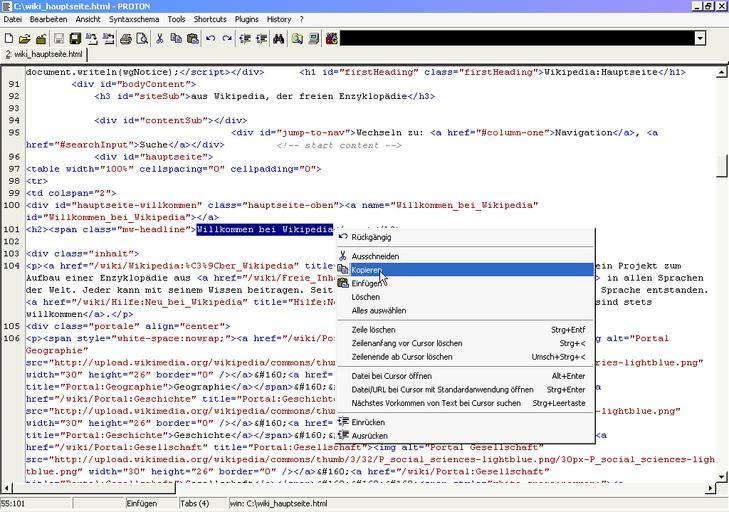Click the win: C:\wiki_hauptseite.html status entry
The height and width of the screenshot is (512, 729).
[278, 504]
